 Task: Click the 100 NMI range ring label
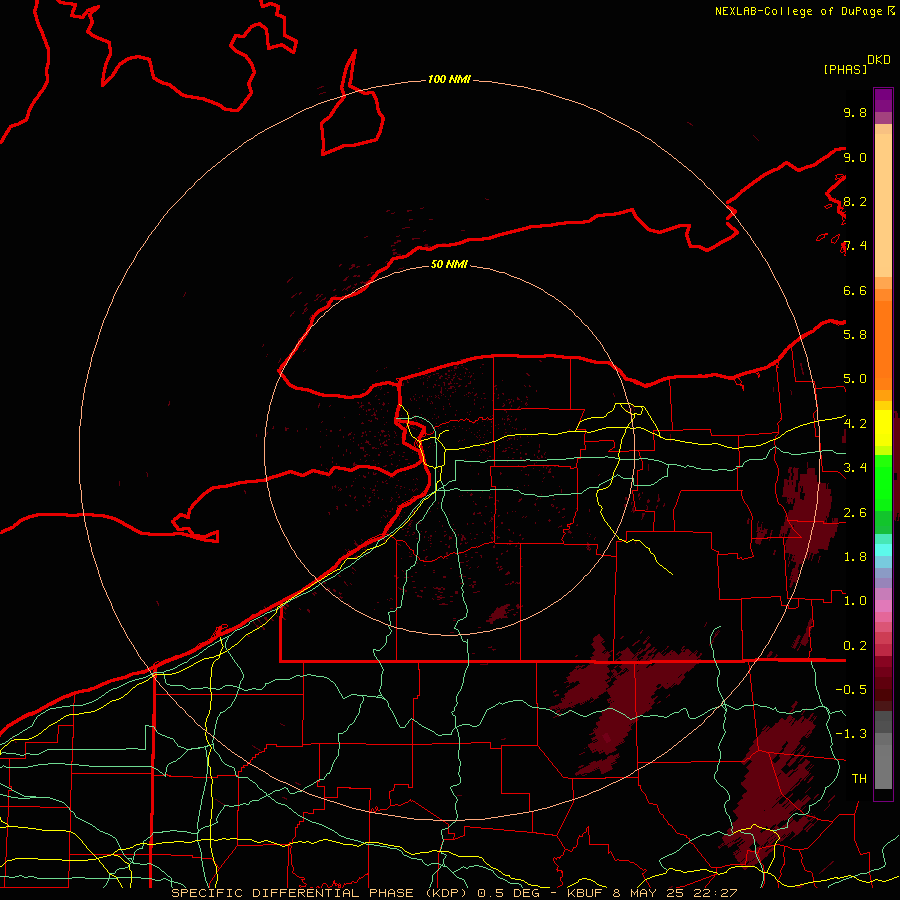click(449, 79)
